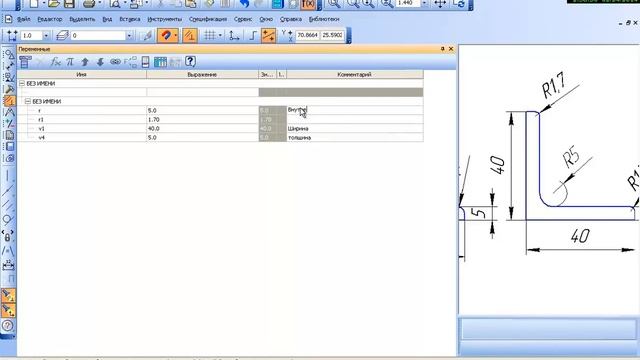
Task: Click the first icon in Variables panel toolbar
Action: coord(25,62)
